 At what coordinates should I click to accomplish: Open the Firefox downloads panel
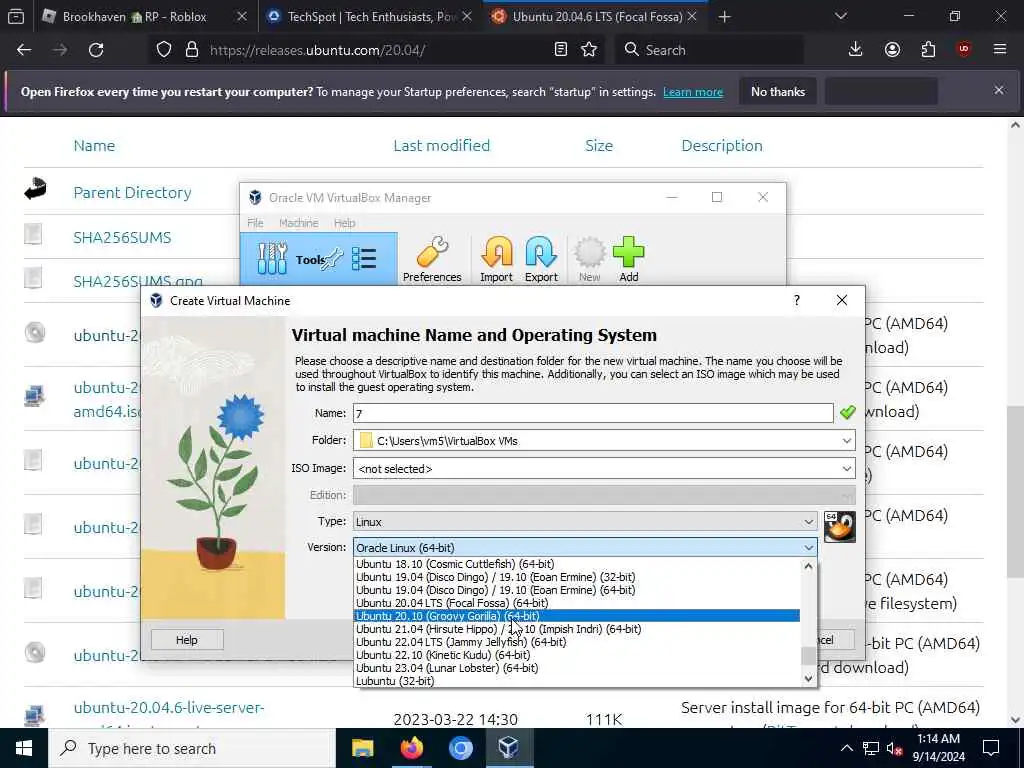[x=856, y=50]
